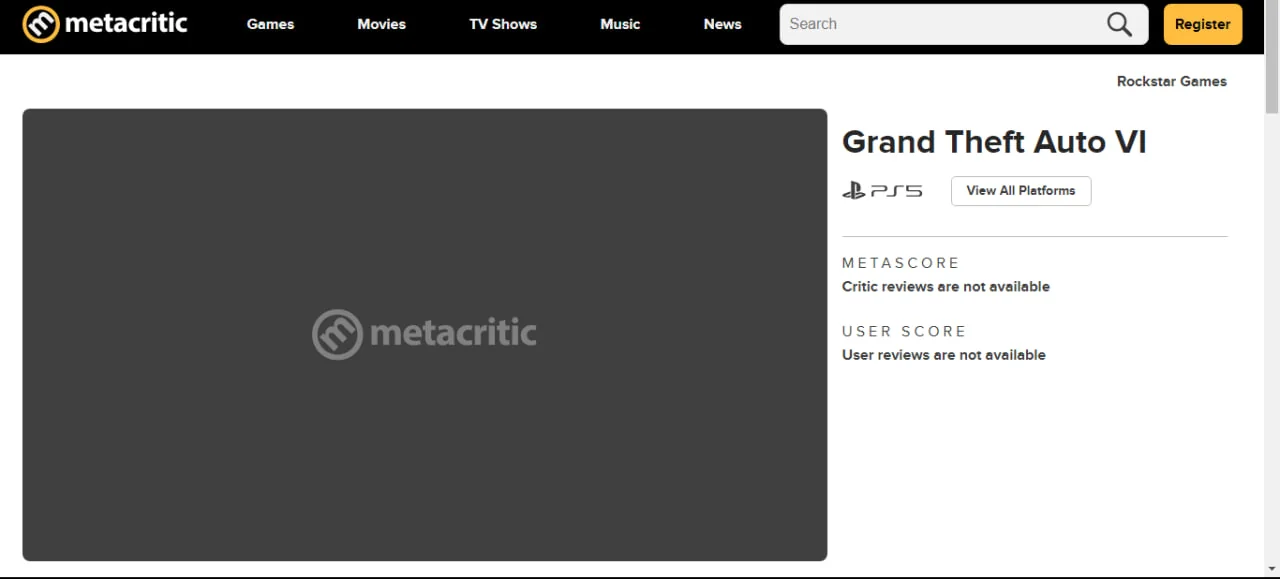Click the Metacritic logo icon in header
The image size is (1280, 579).
(x=41, y=24)
